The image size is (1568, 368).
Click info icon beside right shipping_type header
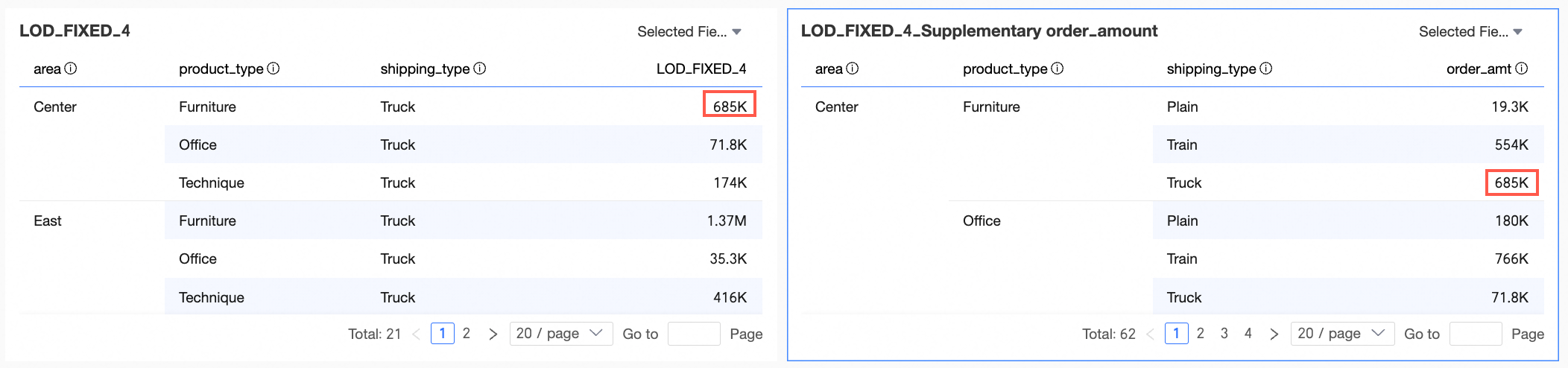point(1266,69)
